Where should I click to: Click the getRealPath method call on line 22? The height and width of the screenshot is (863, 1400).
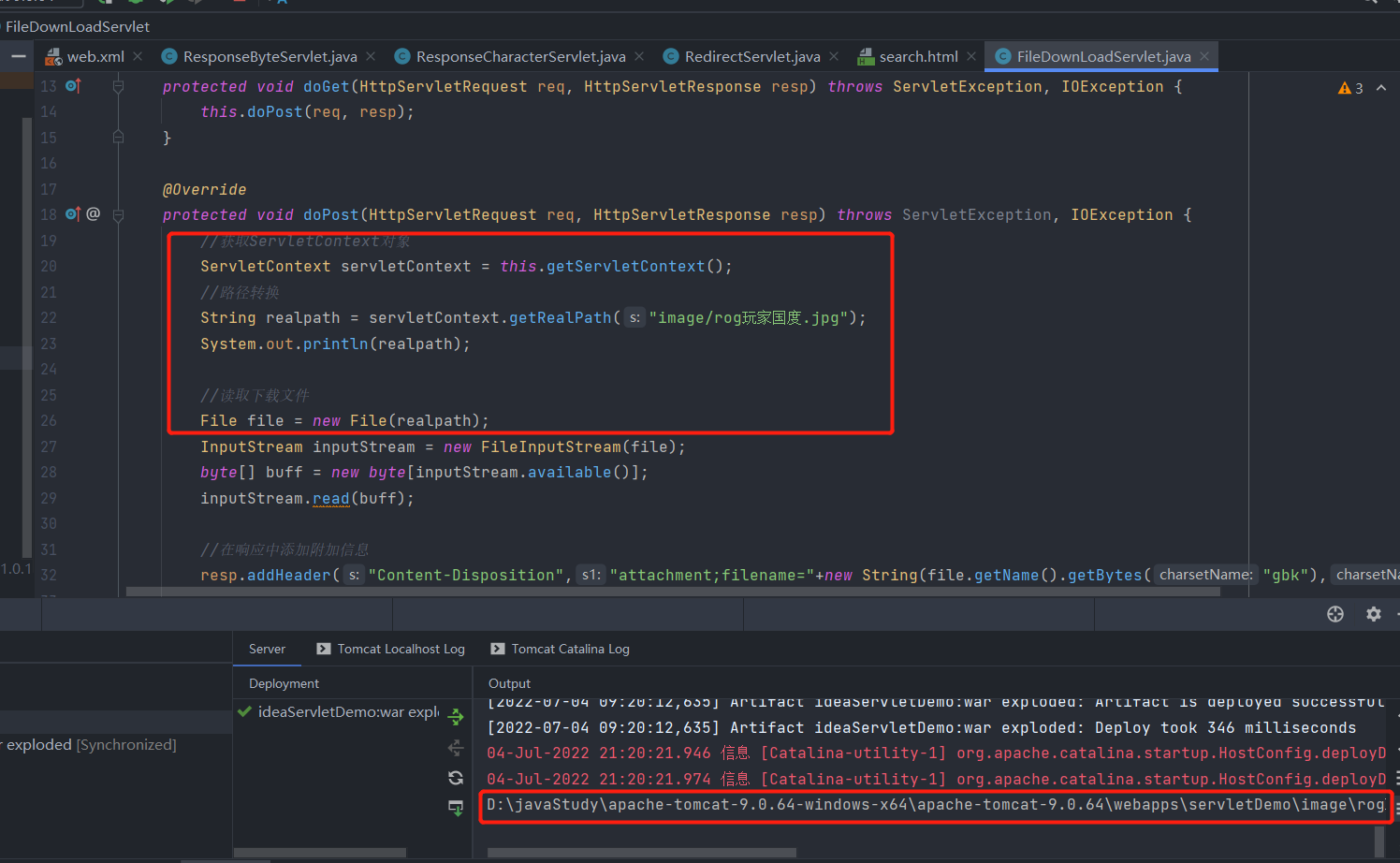click(x=560, y=318)
